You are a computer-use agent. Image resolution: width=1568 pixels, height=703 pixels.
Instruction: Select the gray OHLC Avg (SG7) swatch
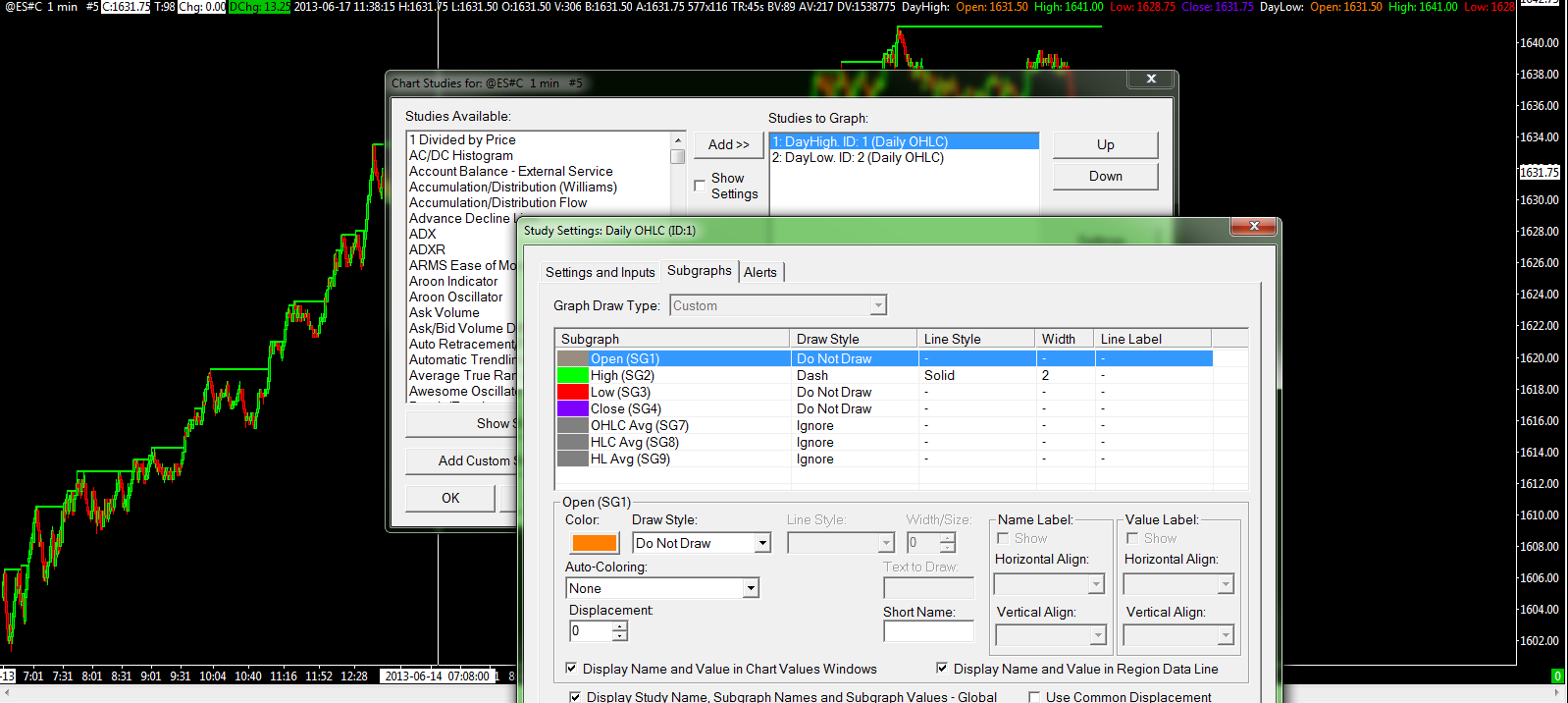coord(572,425)
